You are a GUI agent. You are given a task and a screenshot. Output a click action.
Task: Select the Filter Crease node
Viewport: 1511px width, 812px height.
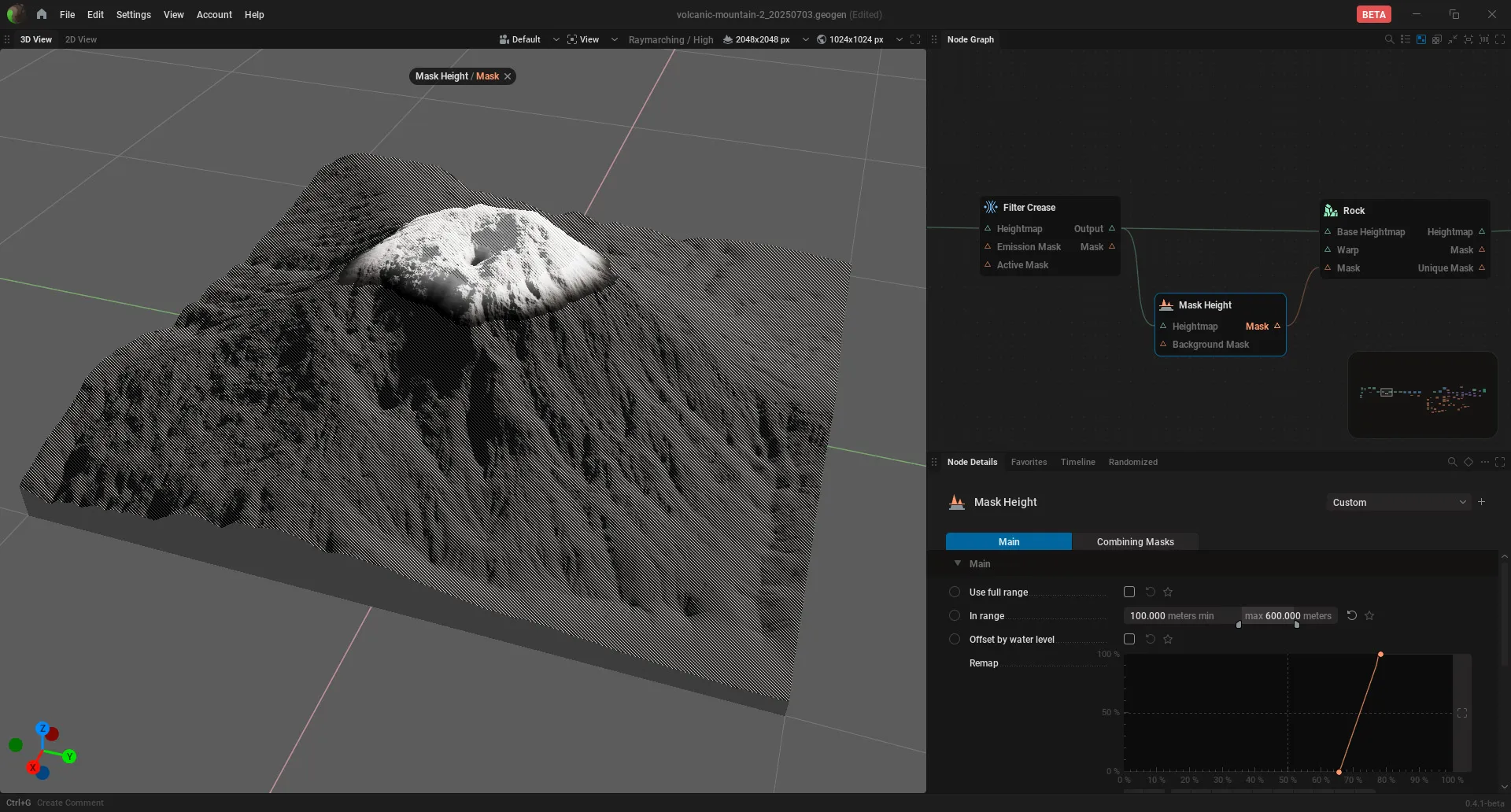point(1029,208)
